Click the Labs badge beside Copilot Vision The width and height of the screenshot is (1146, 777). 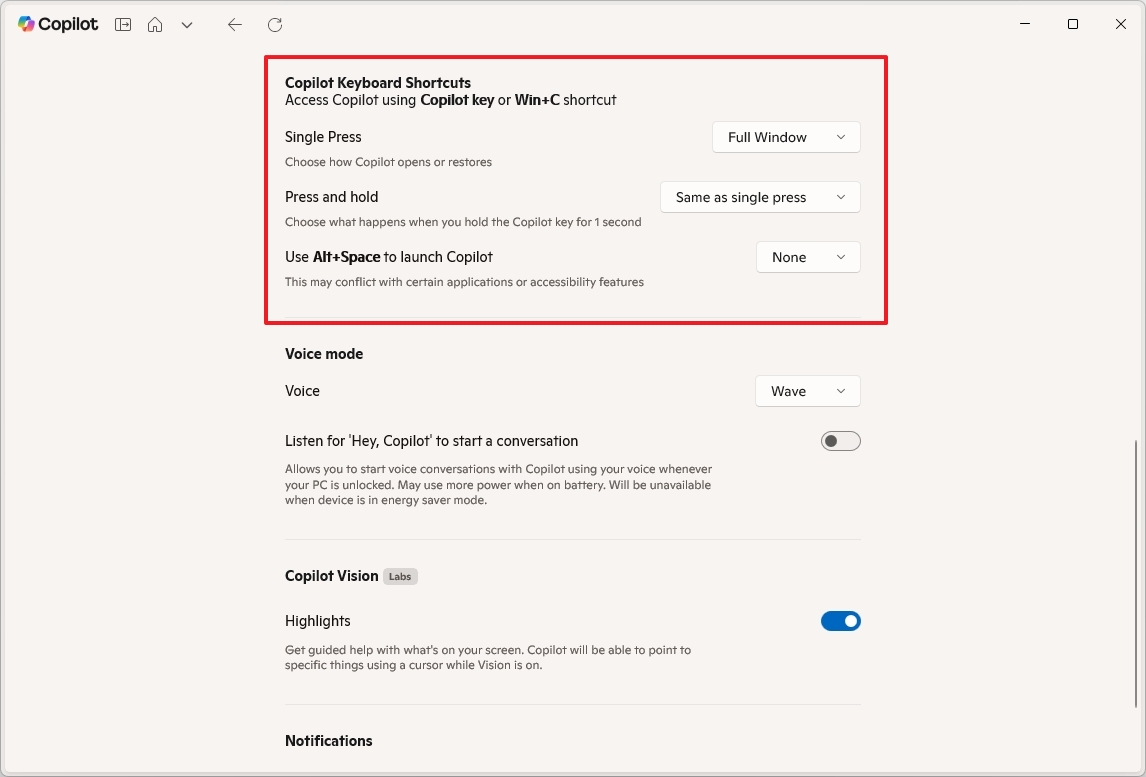[x=400, y=576]
